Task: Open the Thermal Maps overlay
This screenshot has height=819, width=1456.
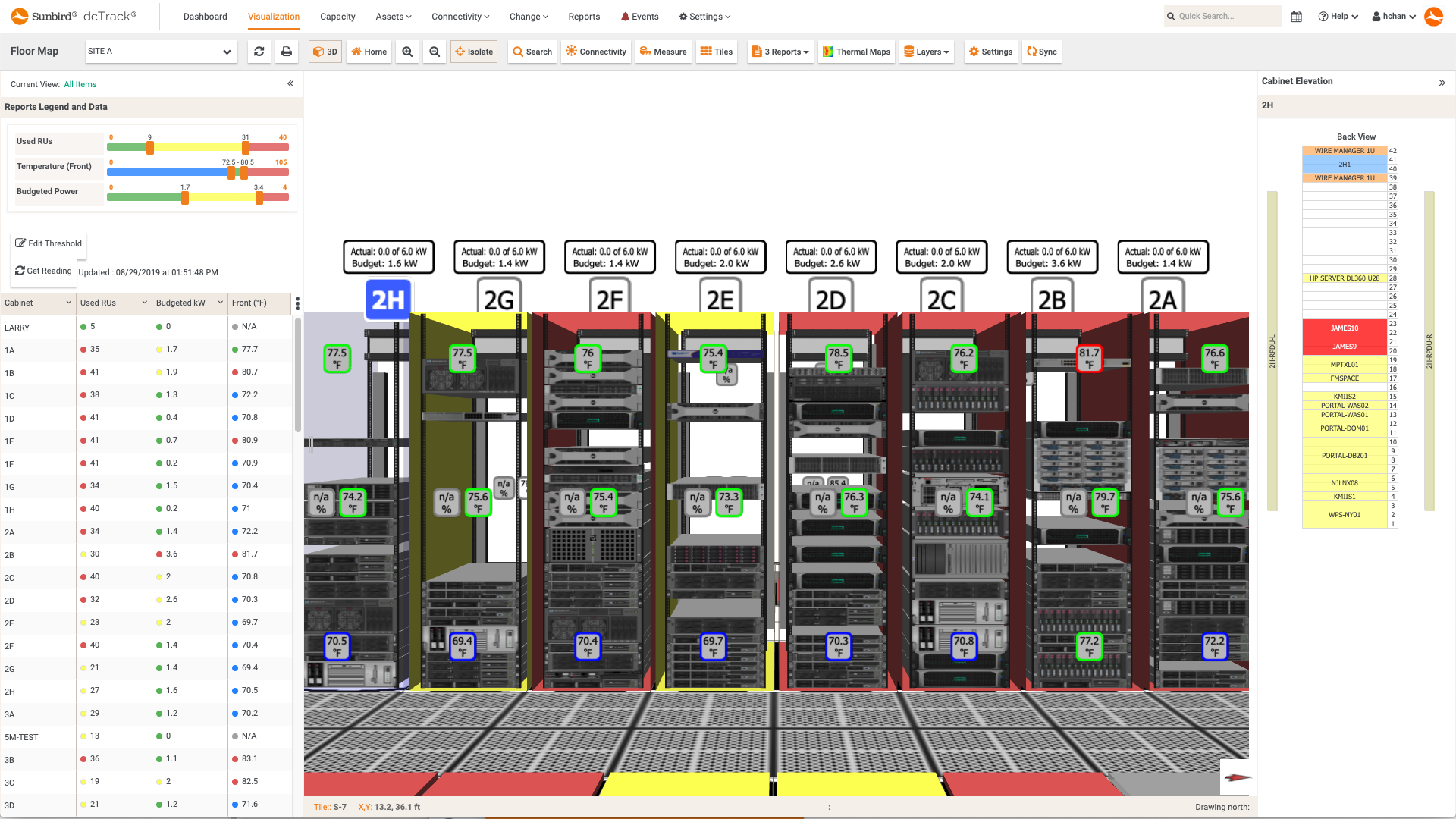Action: (856, 52)
